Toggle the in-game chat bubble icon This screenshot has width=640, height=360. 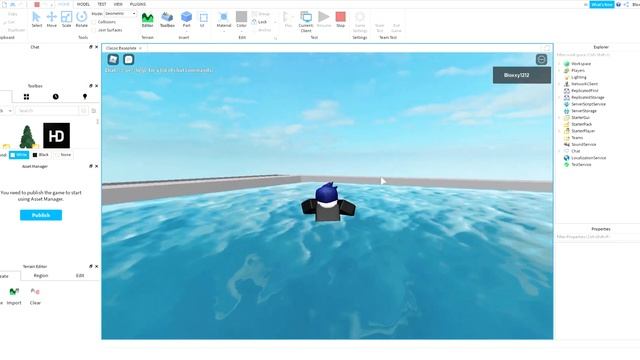click(129, 60)
